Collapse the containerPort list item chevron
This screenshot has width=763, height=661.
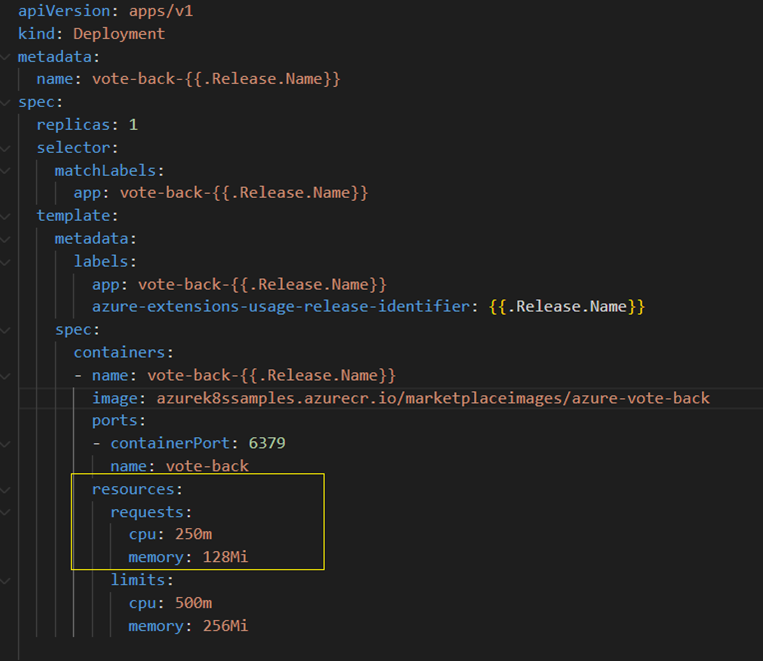click(5, 444)
